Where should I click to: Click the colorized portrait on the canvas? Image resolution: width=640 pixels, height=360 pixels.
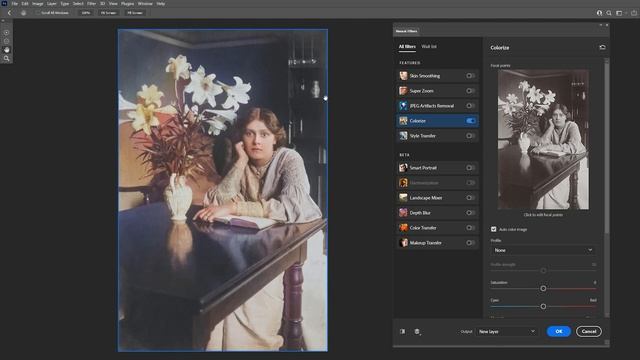point(222,190)
